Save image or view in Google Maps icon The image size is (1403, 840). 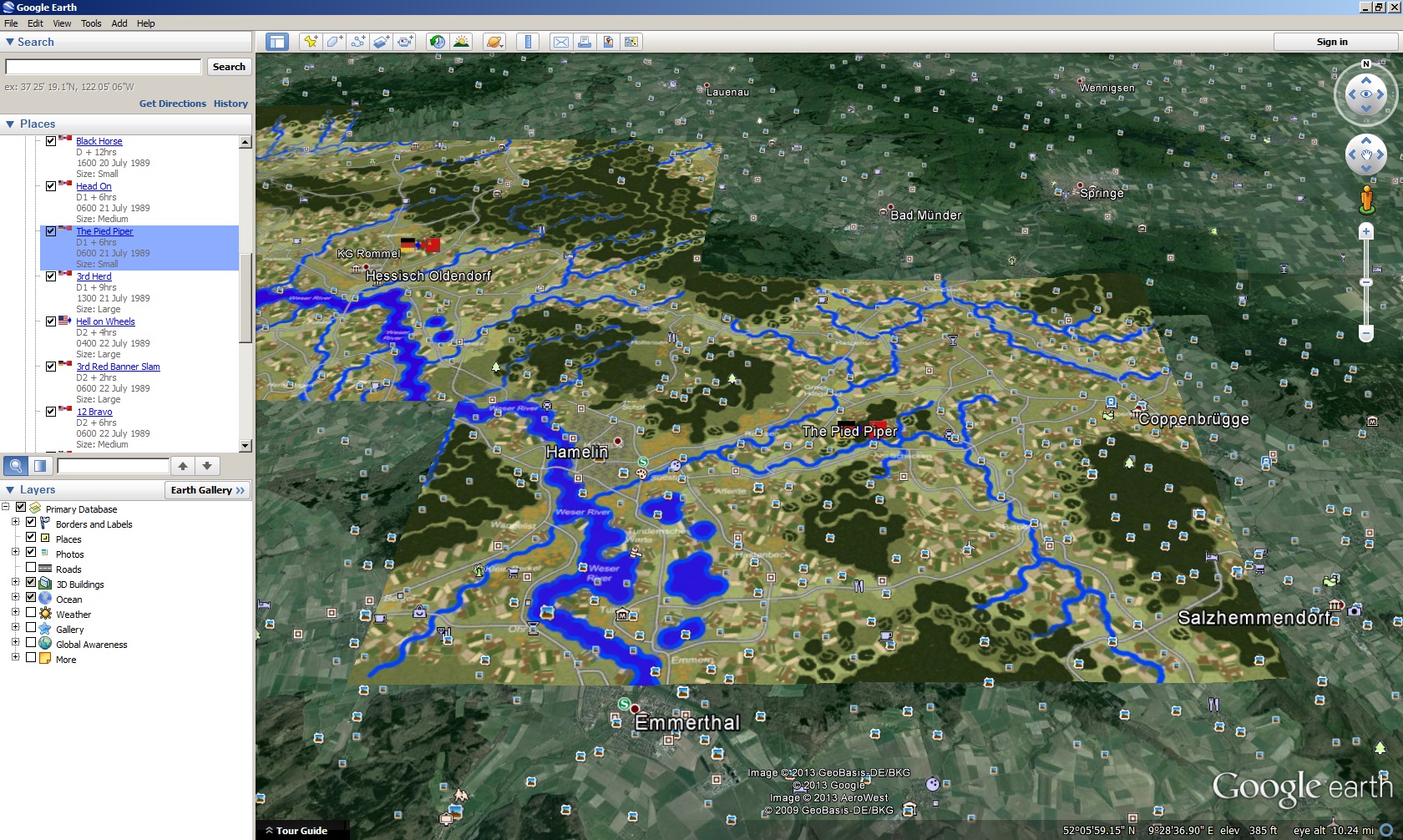pyautogui.click(x=608, y=42)
